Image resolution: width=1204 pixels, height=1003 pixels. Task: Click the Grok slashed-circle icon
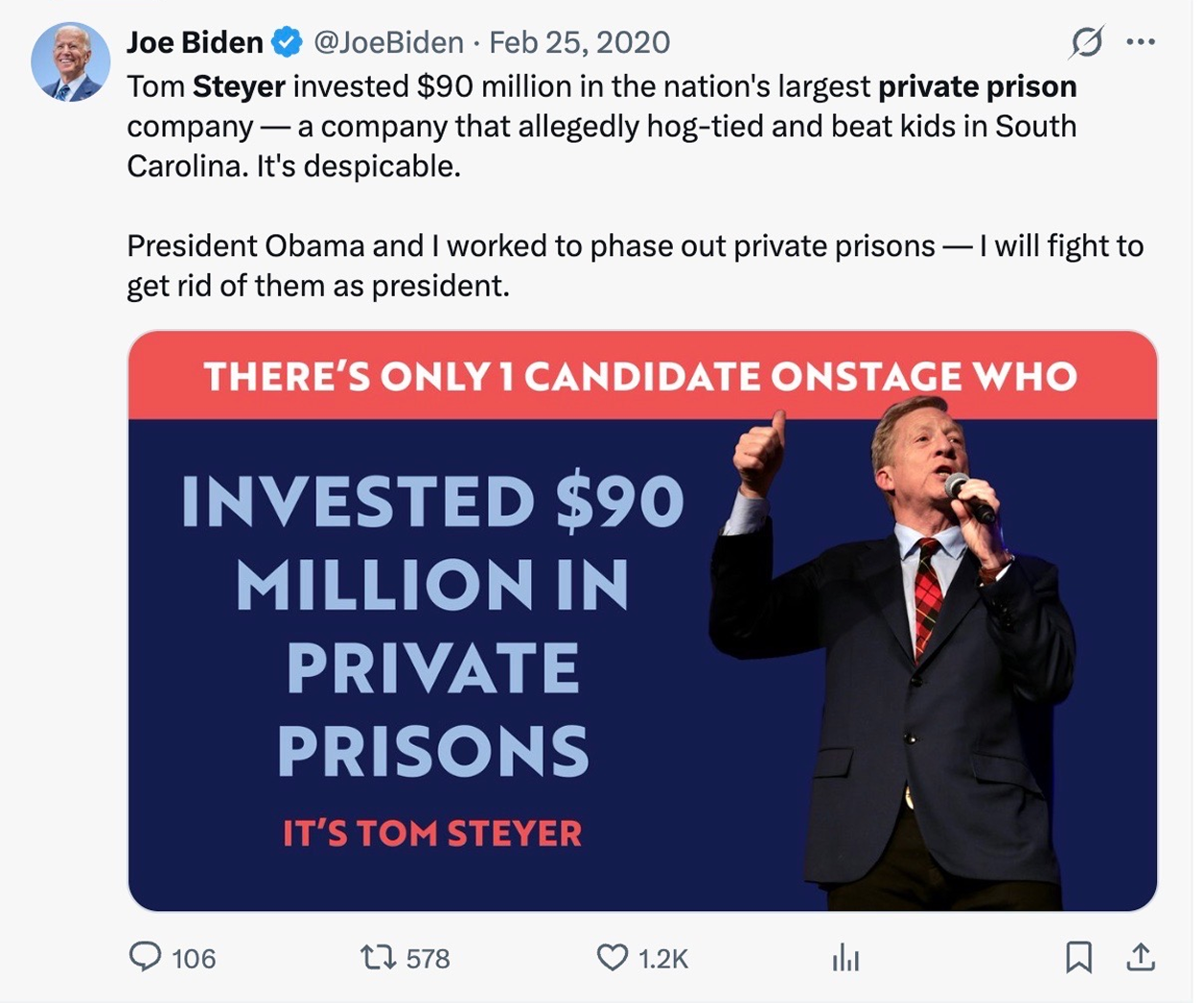[1086, 42]
